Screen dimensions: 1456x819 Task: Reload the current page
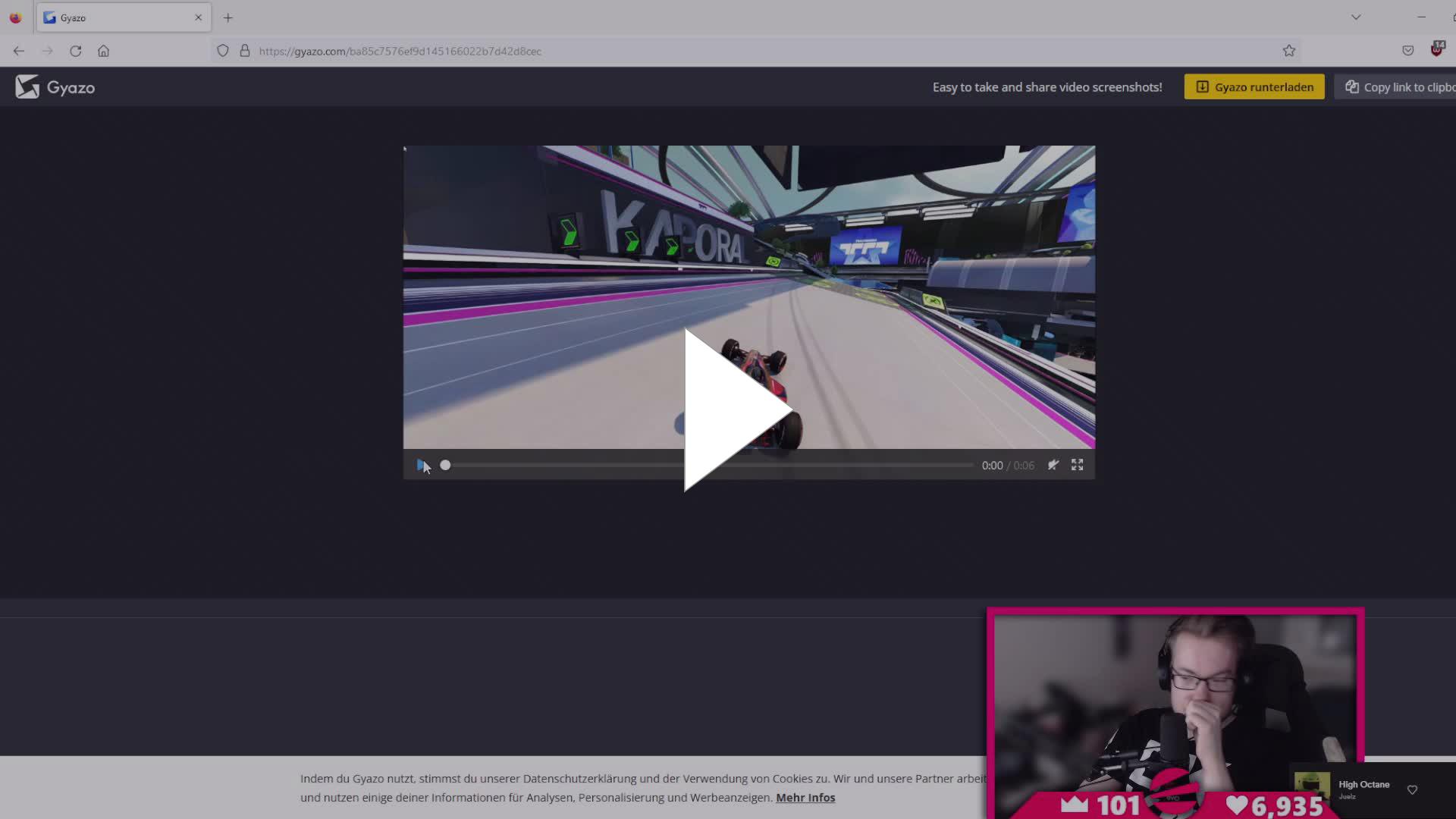(x=76, y=51)
